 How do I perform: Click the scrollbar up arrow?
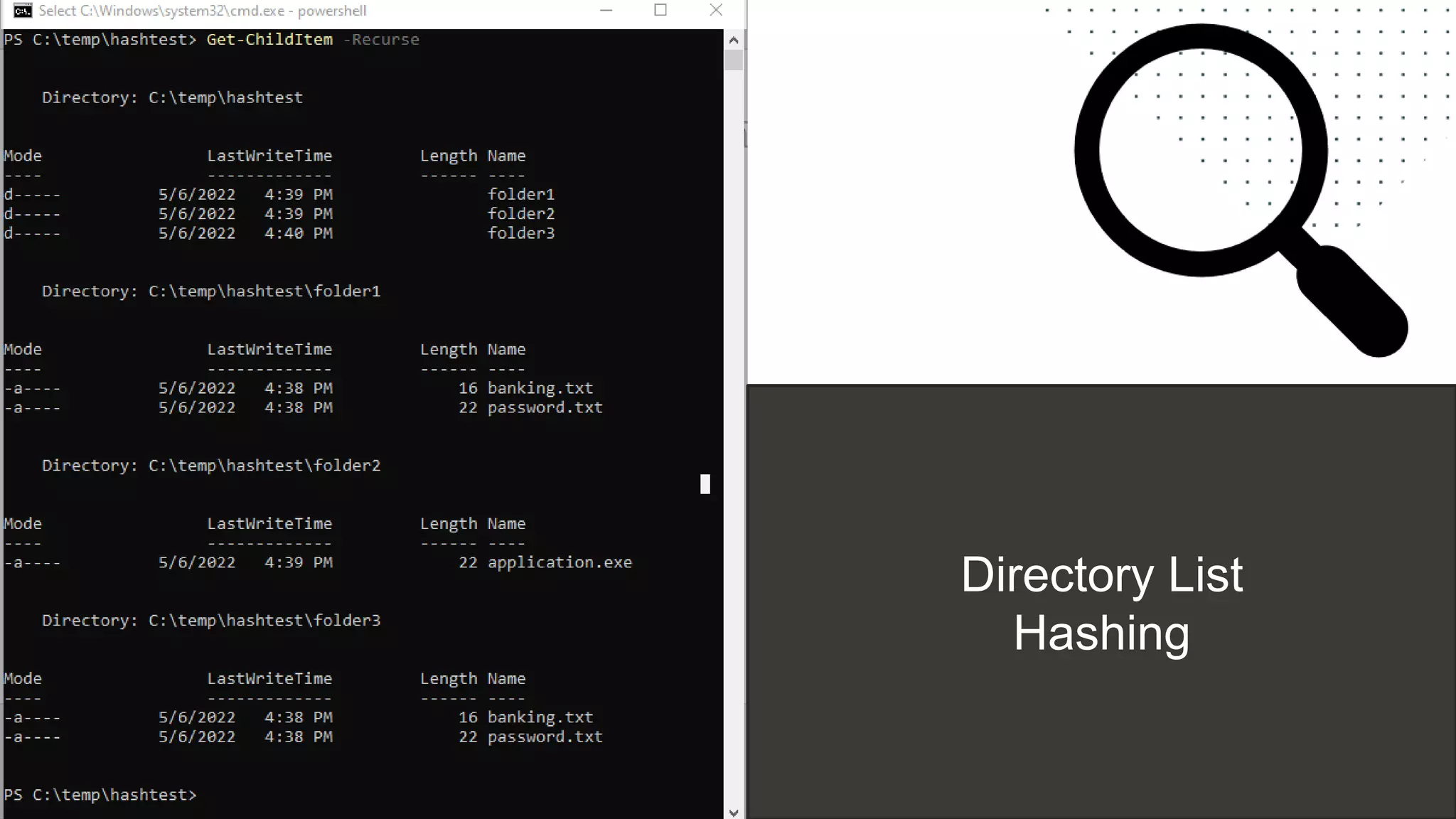pos(734,41)
